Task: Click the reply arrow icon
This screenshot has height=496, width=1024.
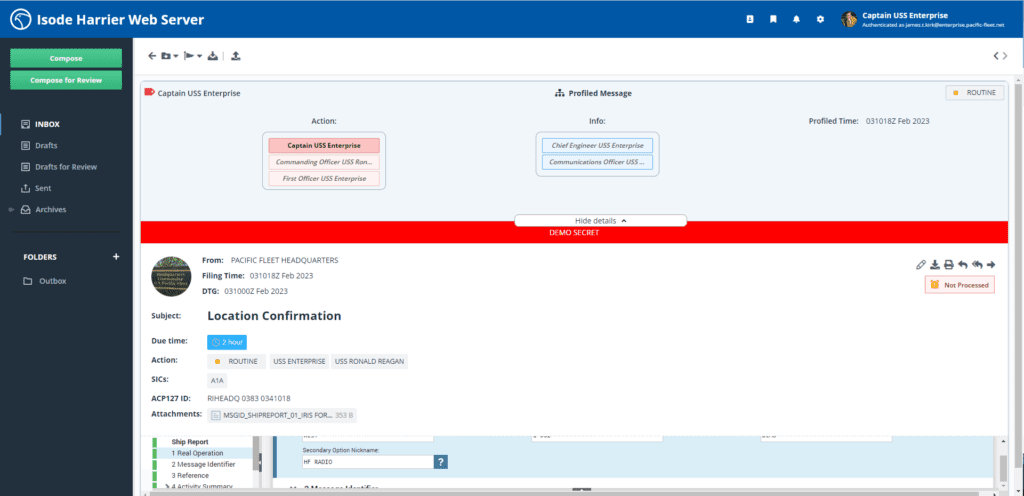Action: [962, 265]
